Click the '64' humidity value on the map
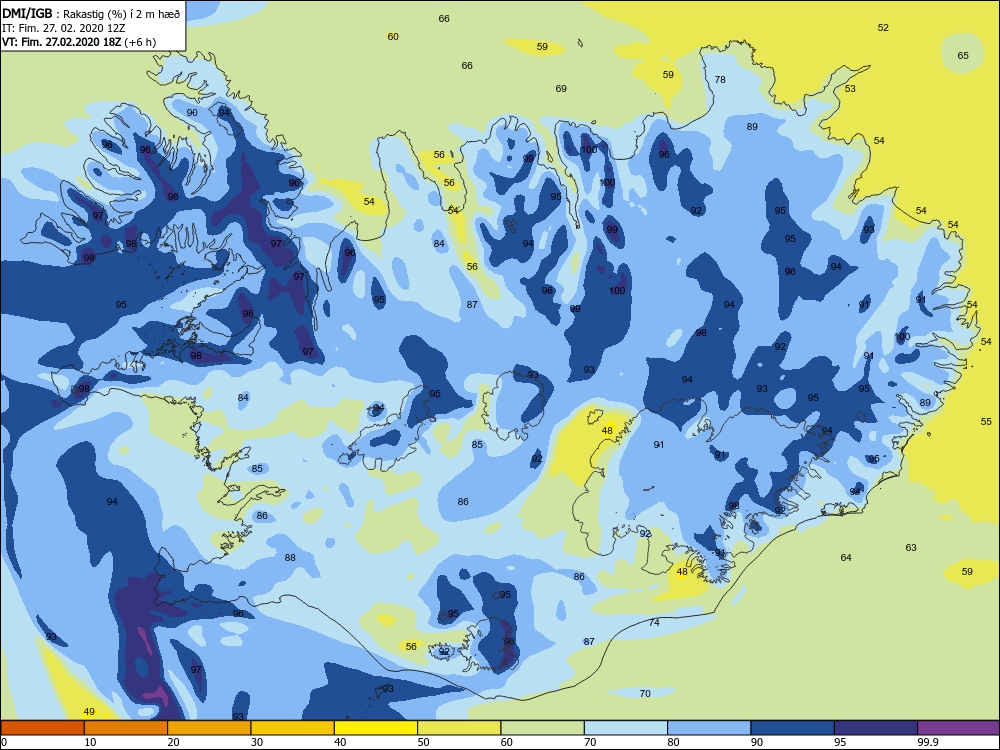1000x750 pixels. (846, 557)
